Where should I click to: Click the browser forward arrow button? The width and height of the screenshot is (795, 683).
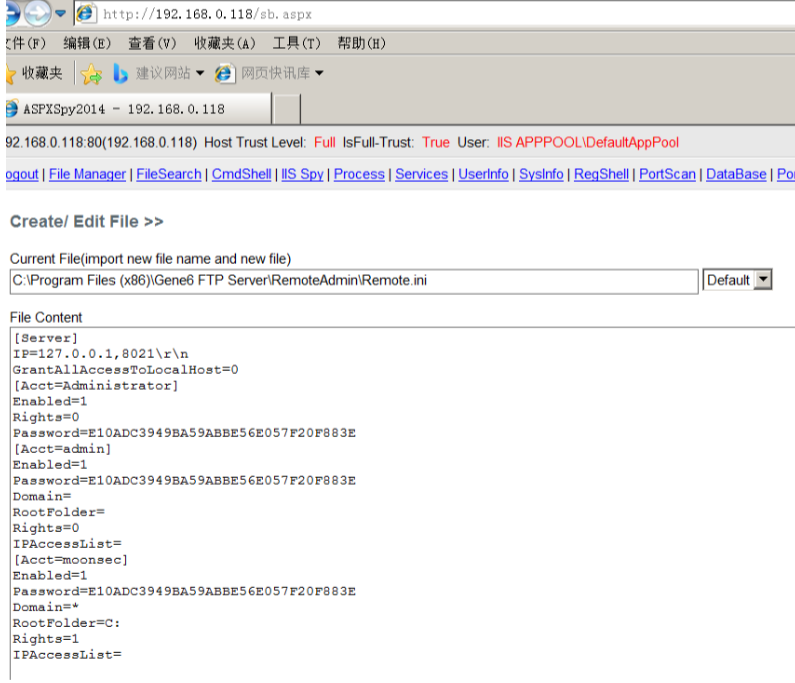38,13
